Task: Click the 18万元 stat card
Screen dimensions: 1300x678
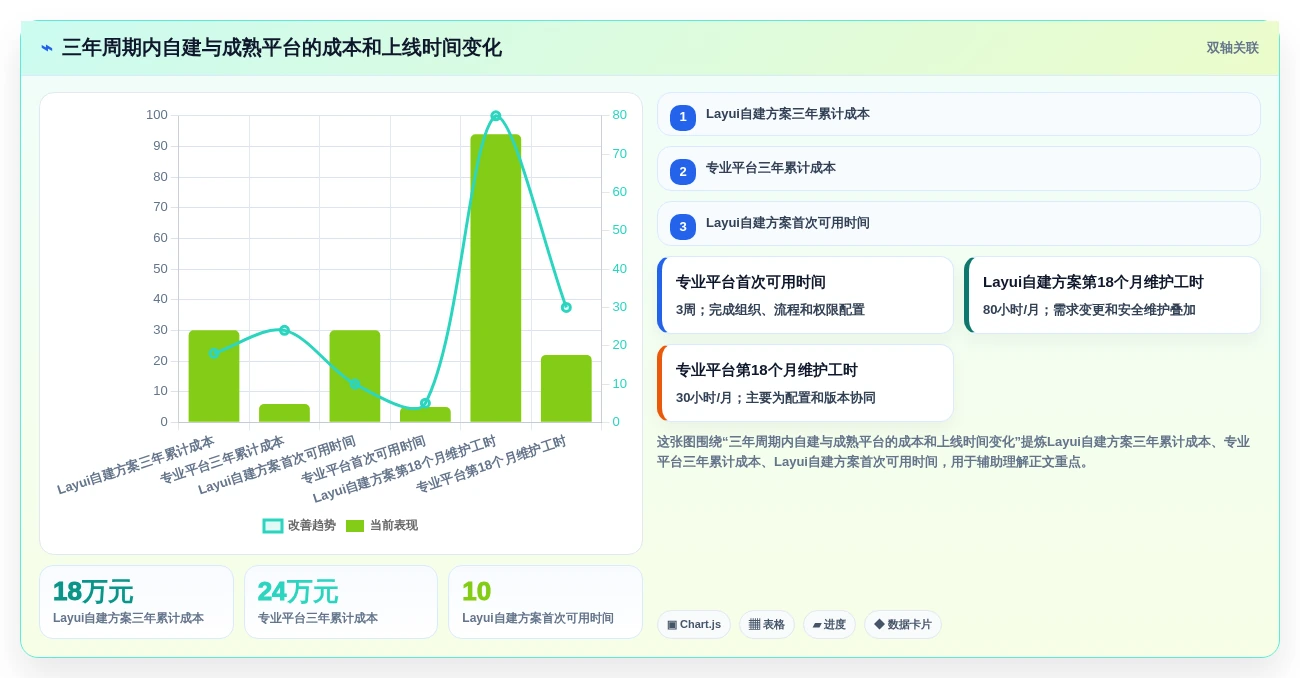Action: pos(136,602)
